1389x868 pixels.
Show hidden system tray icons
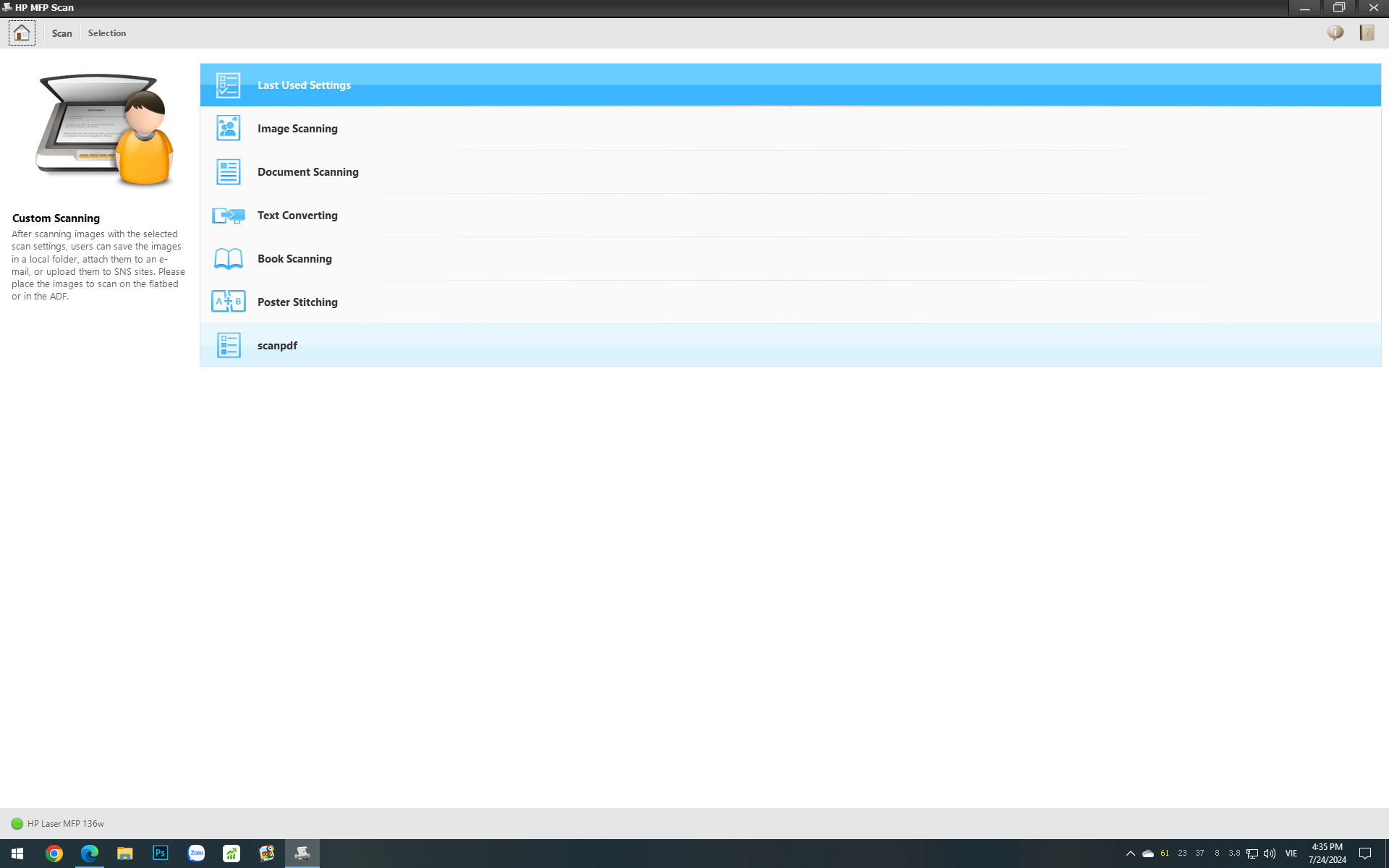pos(1130,854)
